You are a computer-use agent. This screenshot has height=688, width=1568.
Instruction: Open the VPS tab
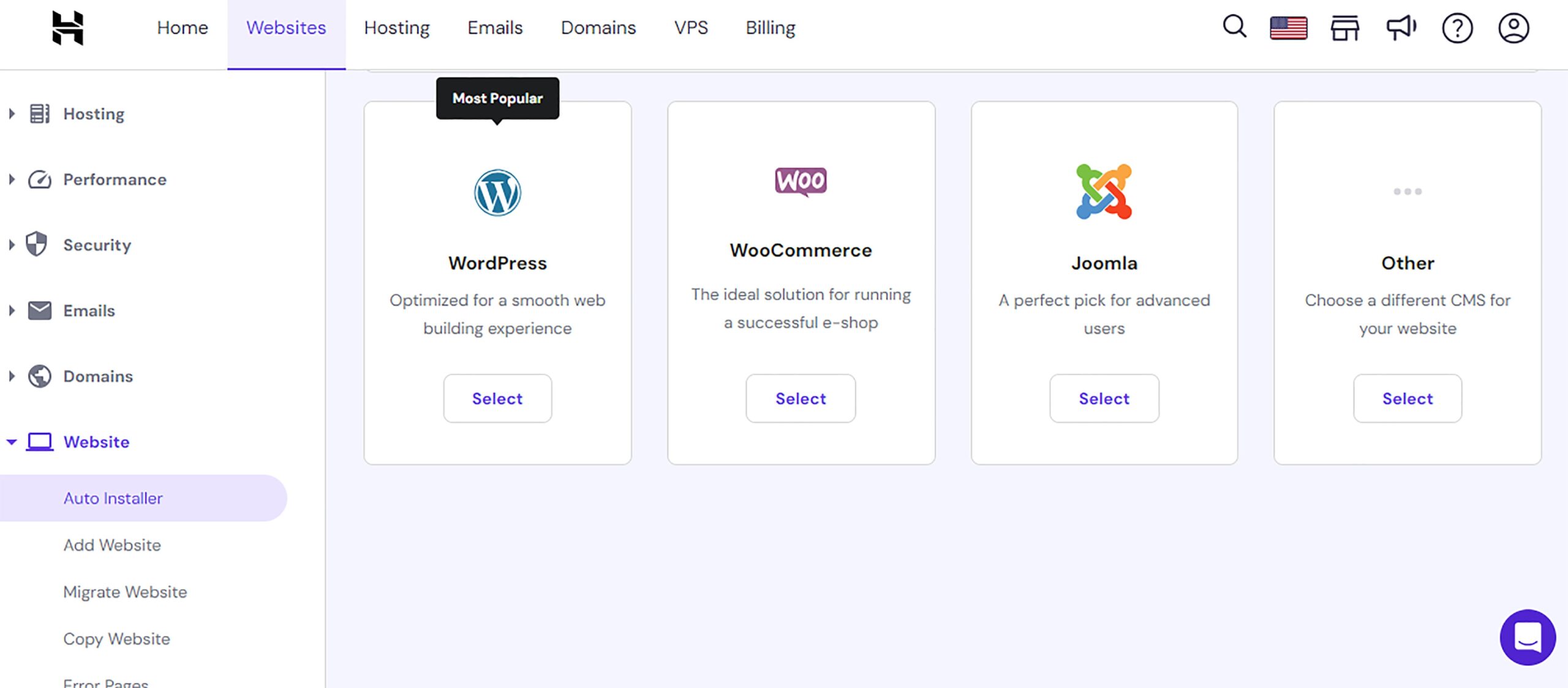[x=691, y=28]
